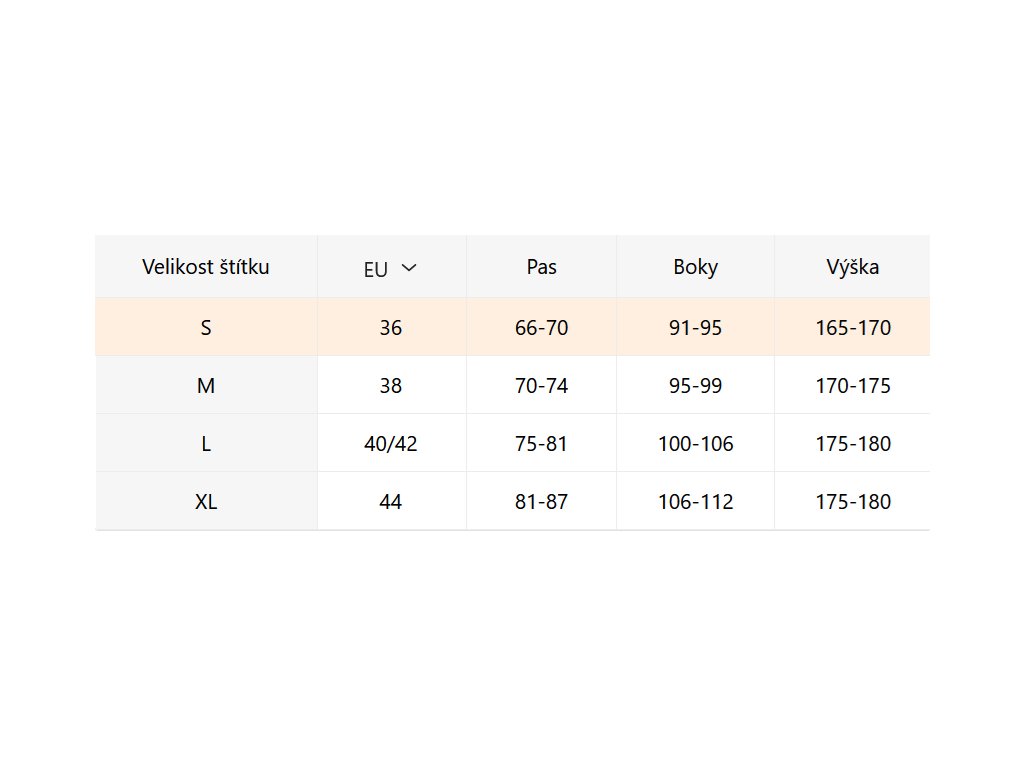Click height value 165-170 cell
This screenshot has width=1024, height=768.
pos(852,327)
